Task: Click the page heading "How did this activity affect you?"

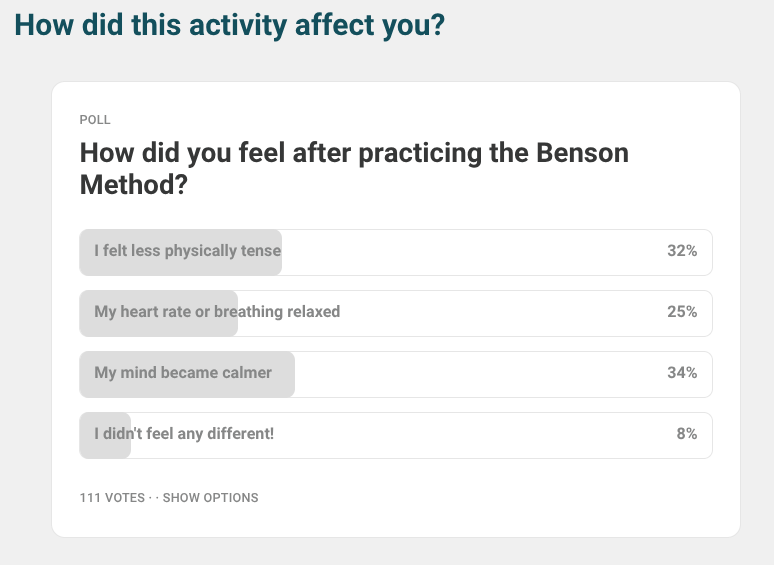Action: tap(230, 25)
